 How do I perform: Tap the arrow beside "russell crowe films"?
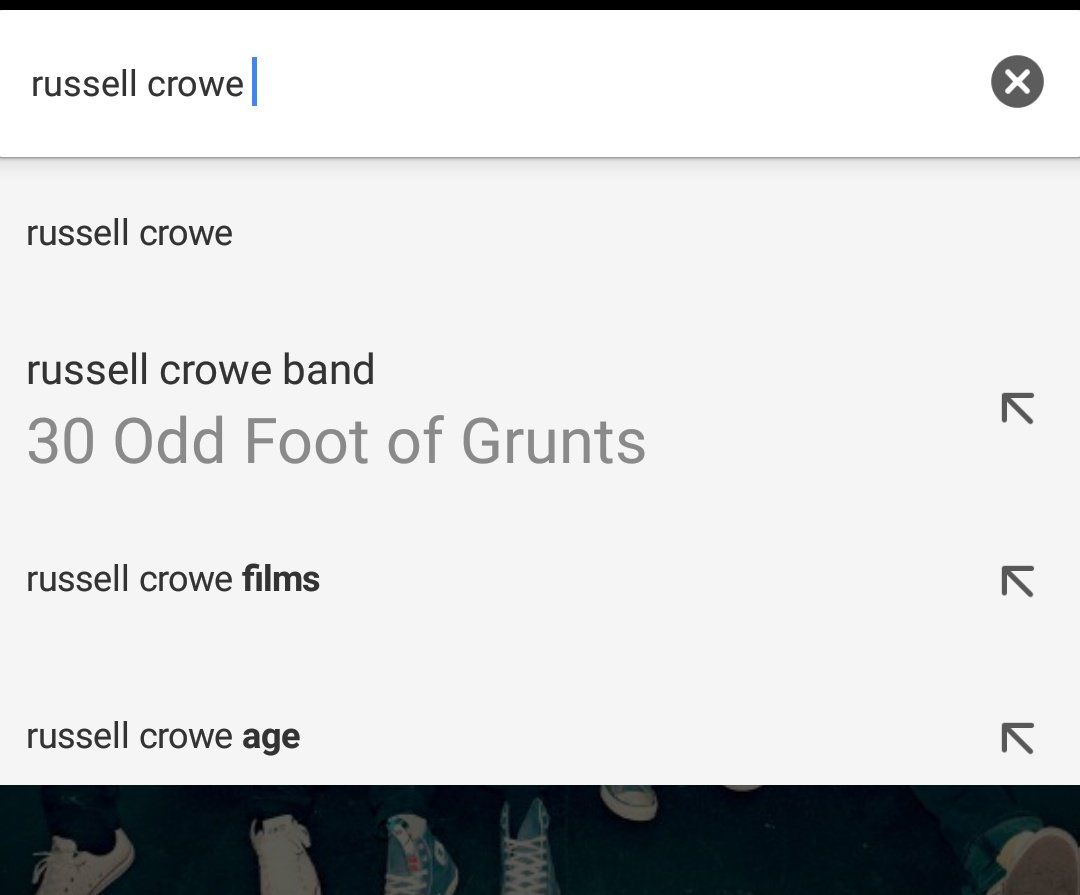1017,581
